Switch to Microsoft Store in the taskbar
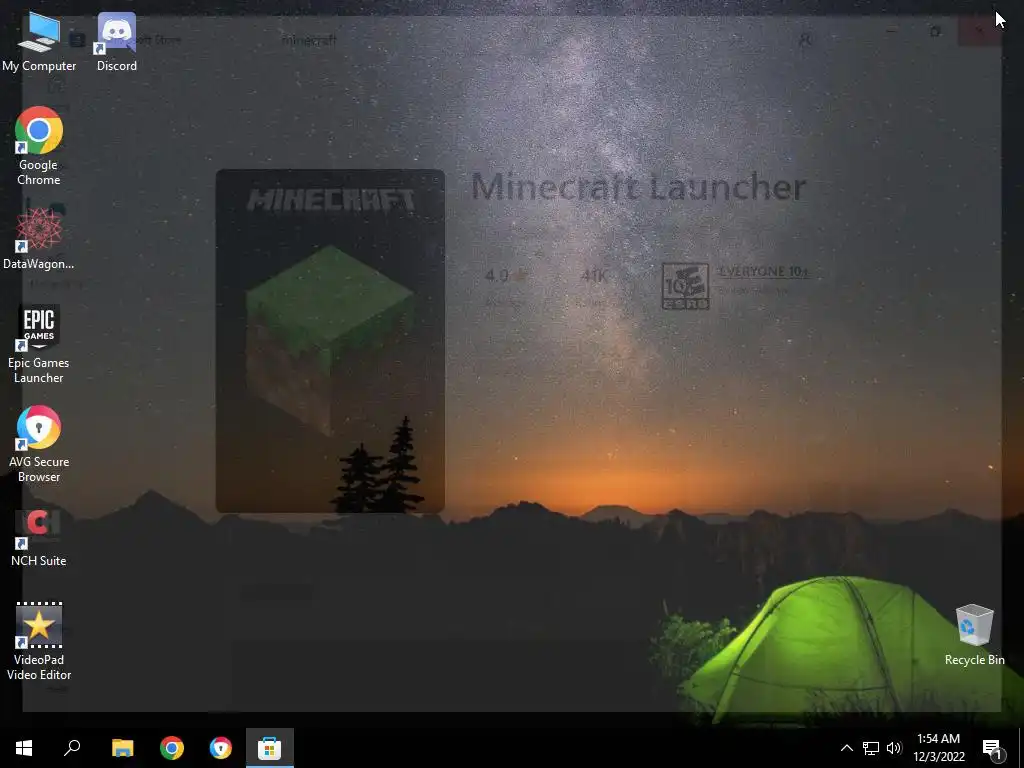The image size is (1024, 768). click(x=270, y=748)
